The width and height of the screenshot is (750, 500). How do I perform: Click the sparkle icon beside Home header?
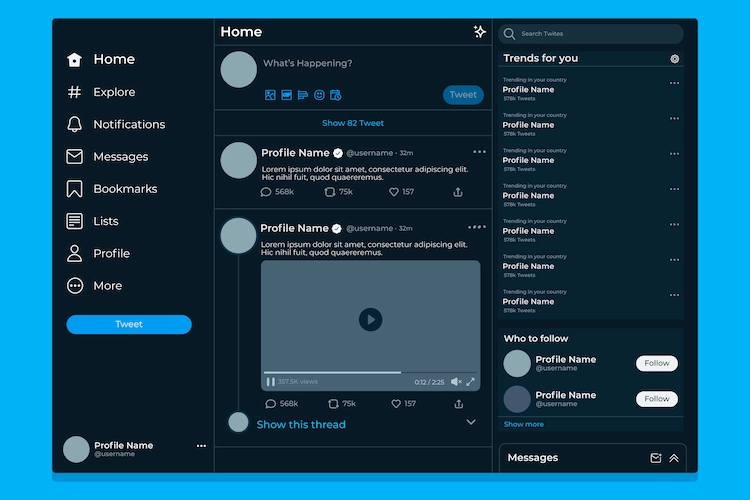click(480, 32)
